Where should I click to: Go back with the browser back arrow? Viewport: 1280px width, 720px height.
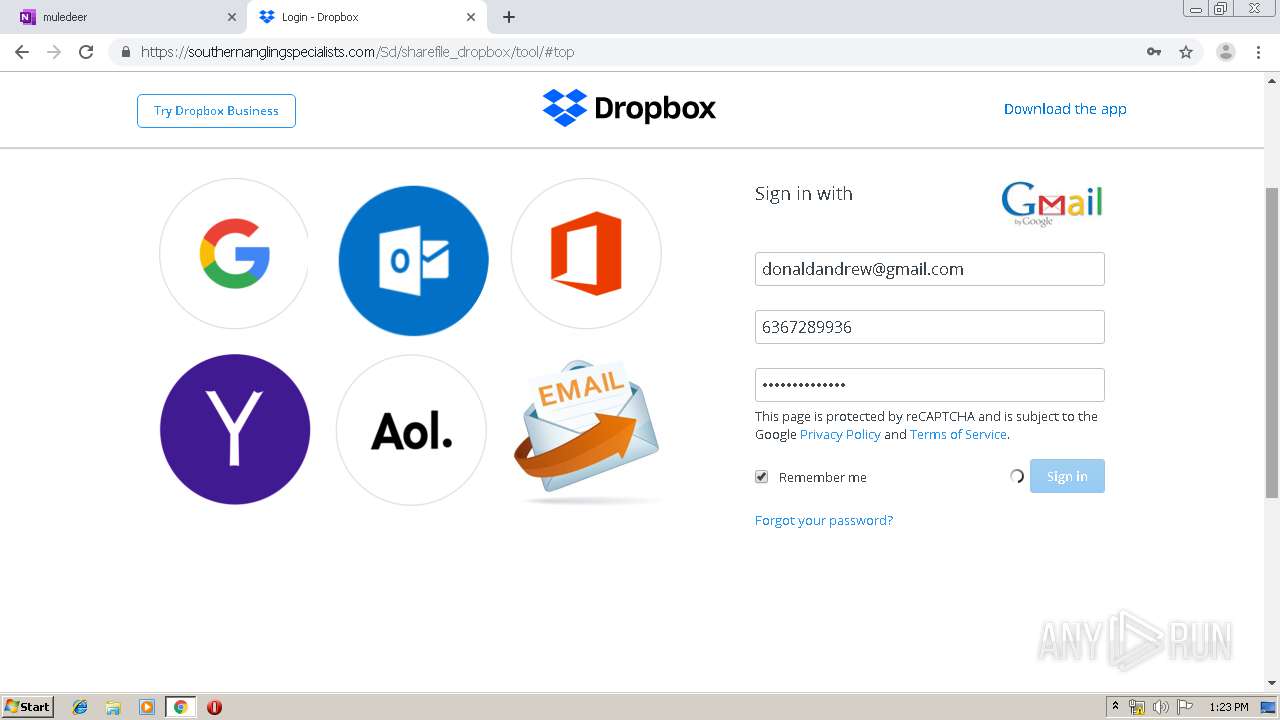pos(22,52)
